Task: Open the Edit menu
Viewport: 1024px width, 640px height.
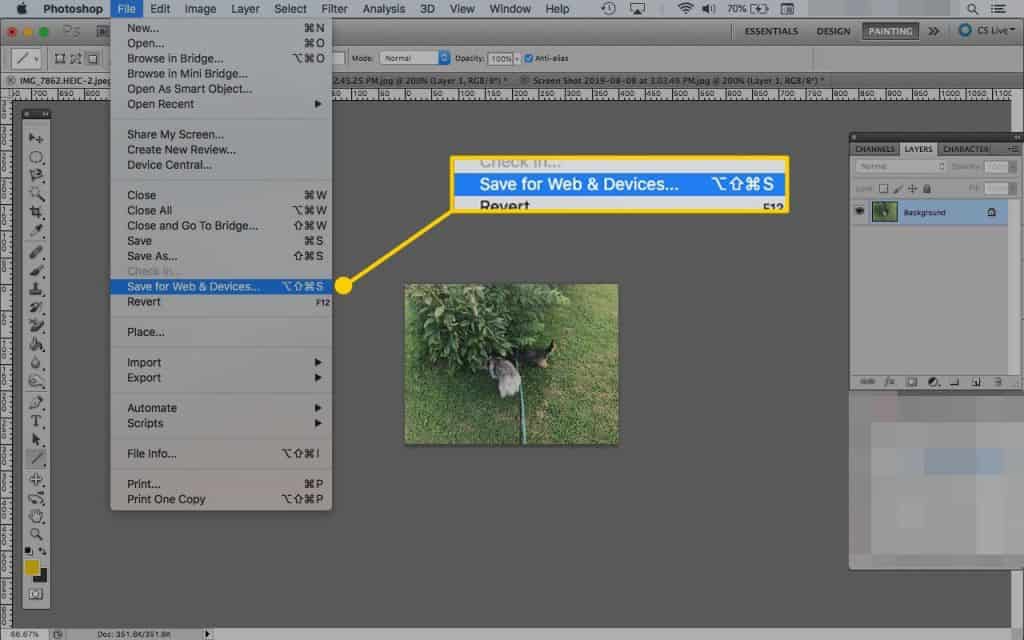Action: pos(160,8)
